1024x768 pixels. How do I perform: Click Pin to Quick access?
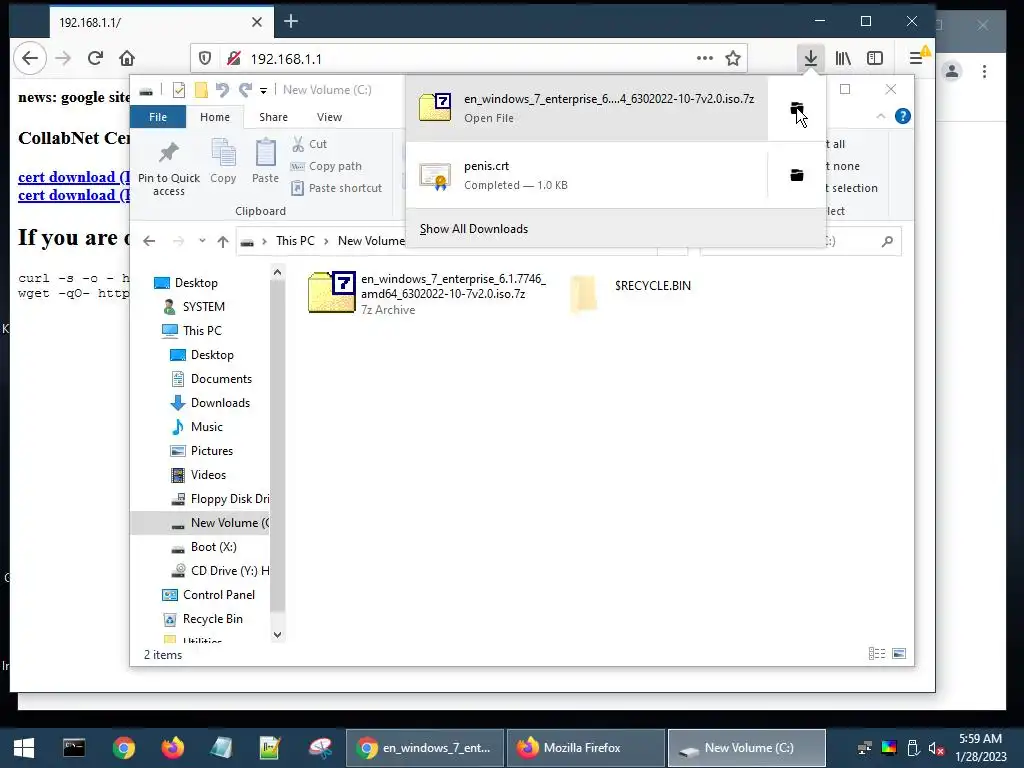coord(168,168)
